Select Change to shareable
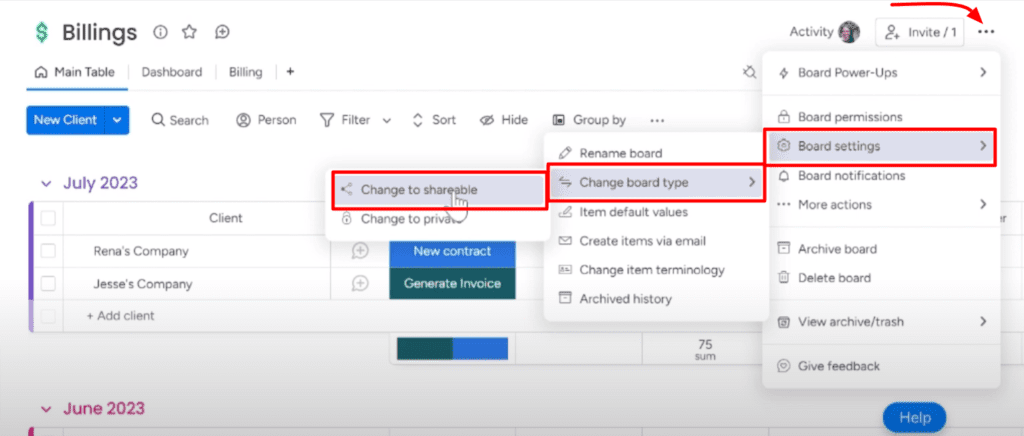 coord(439,190)
